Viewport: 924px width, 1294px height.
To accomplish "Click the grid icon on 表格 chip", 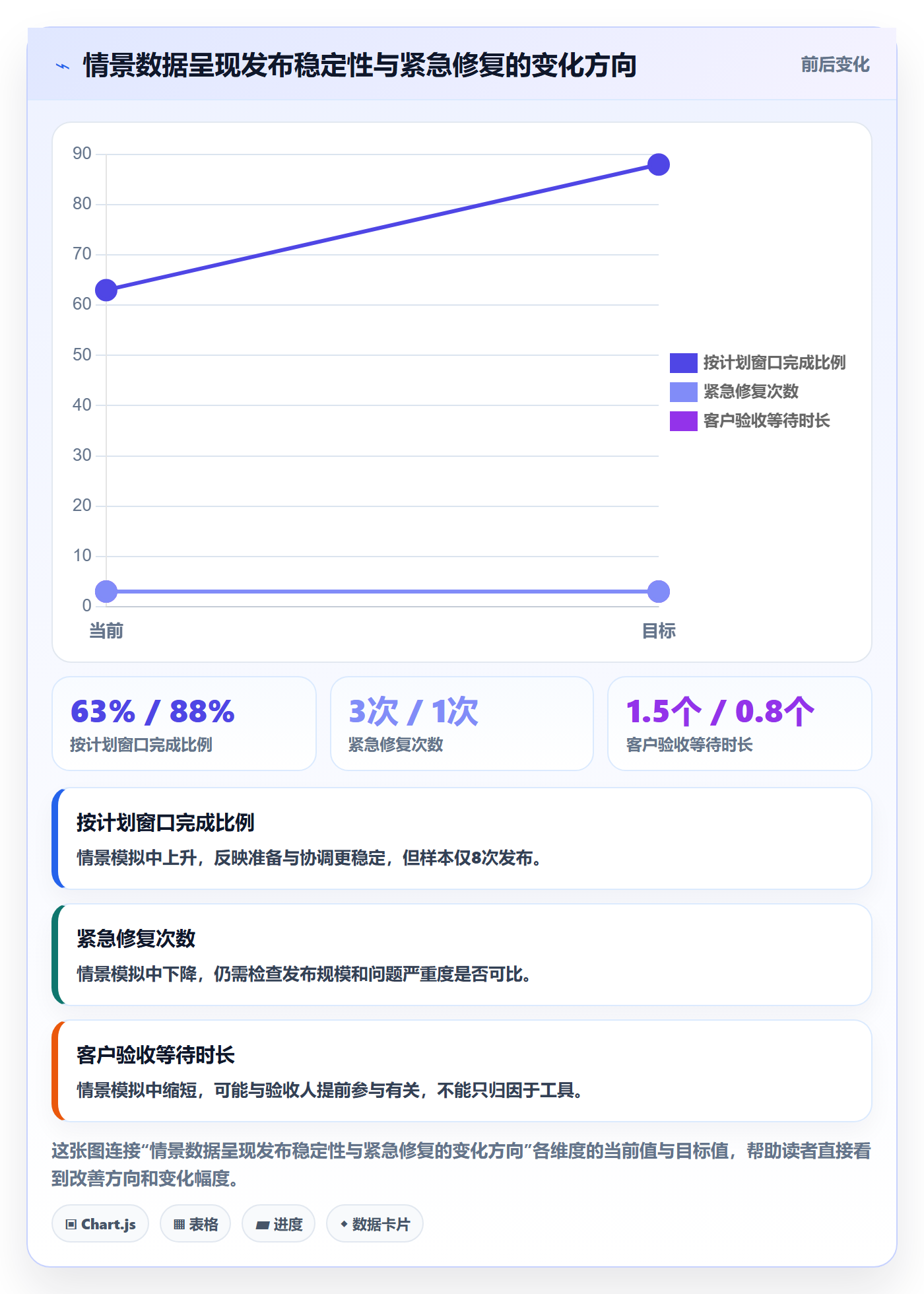I will [x=179, y=1225].
